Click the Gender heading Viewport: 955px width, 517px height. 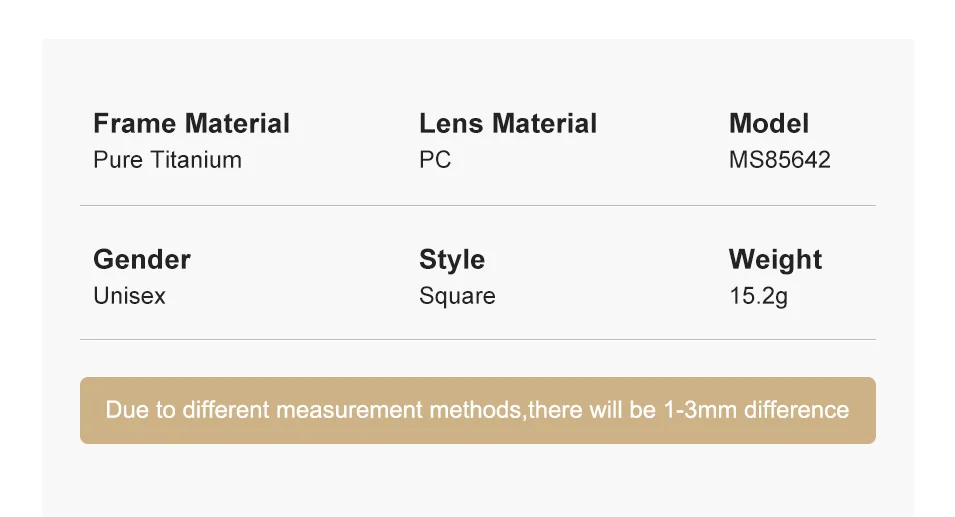coord(141,260)
